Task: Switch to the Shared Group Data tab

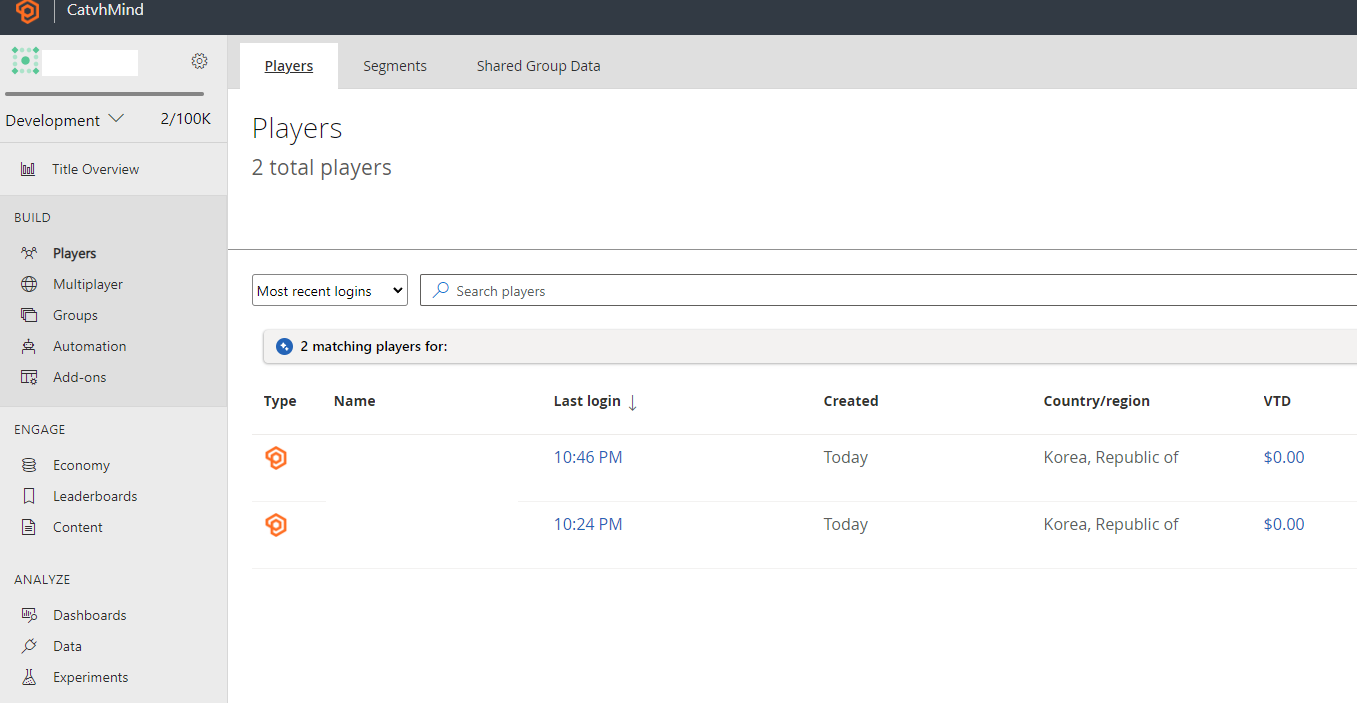Action: 538,66
